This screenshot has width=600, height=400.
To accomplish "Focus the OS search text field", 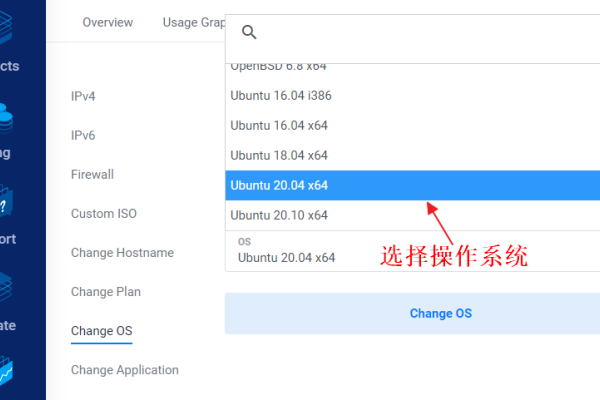I will tap(420, 32).
